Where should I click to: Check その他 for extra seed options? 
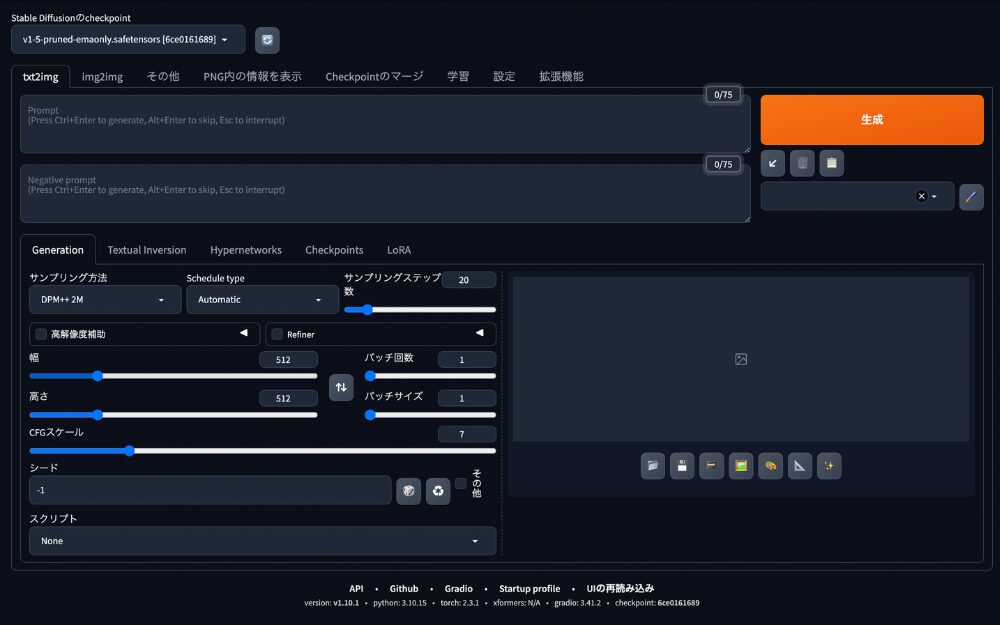pyautogui.click(x=461, y=486)
